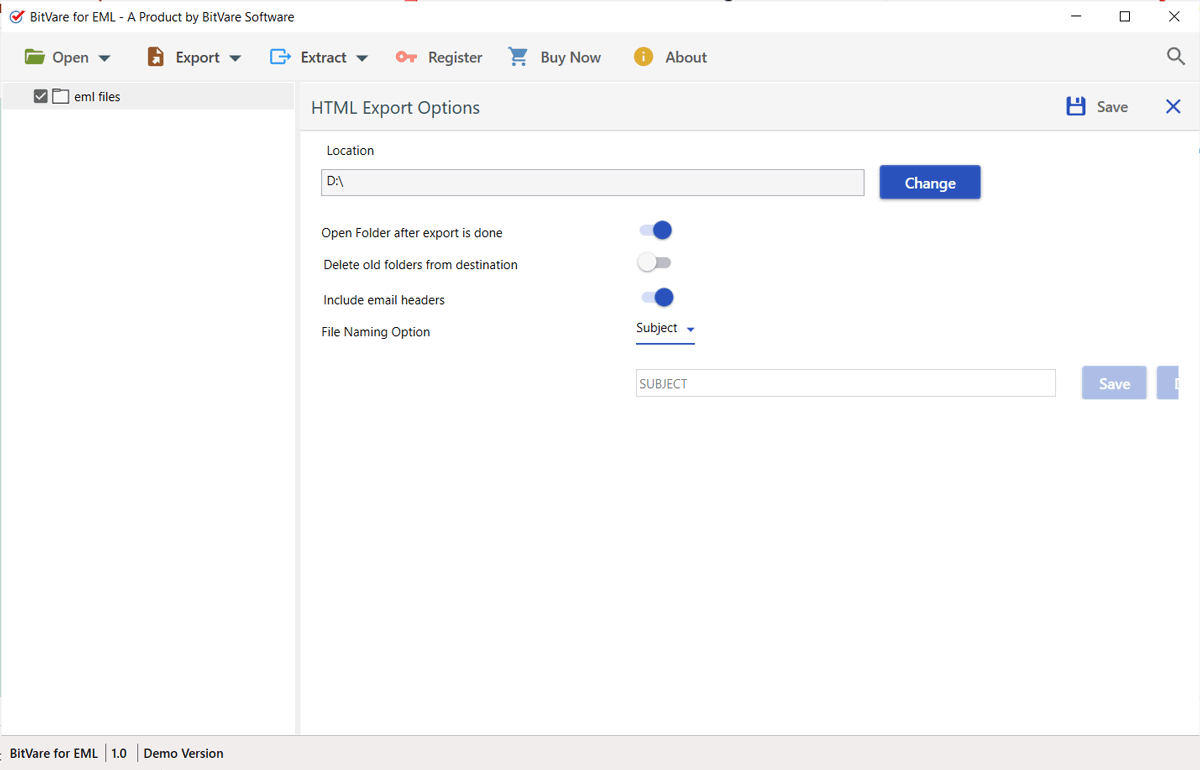The image size is (1200, 770).
Task: Open the File Naming Option Subject dropdown
Action: tap(665, 329)
